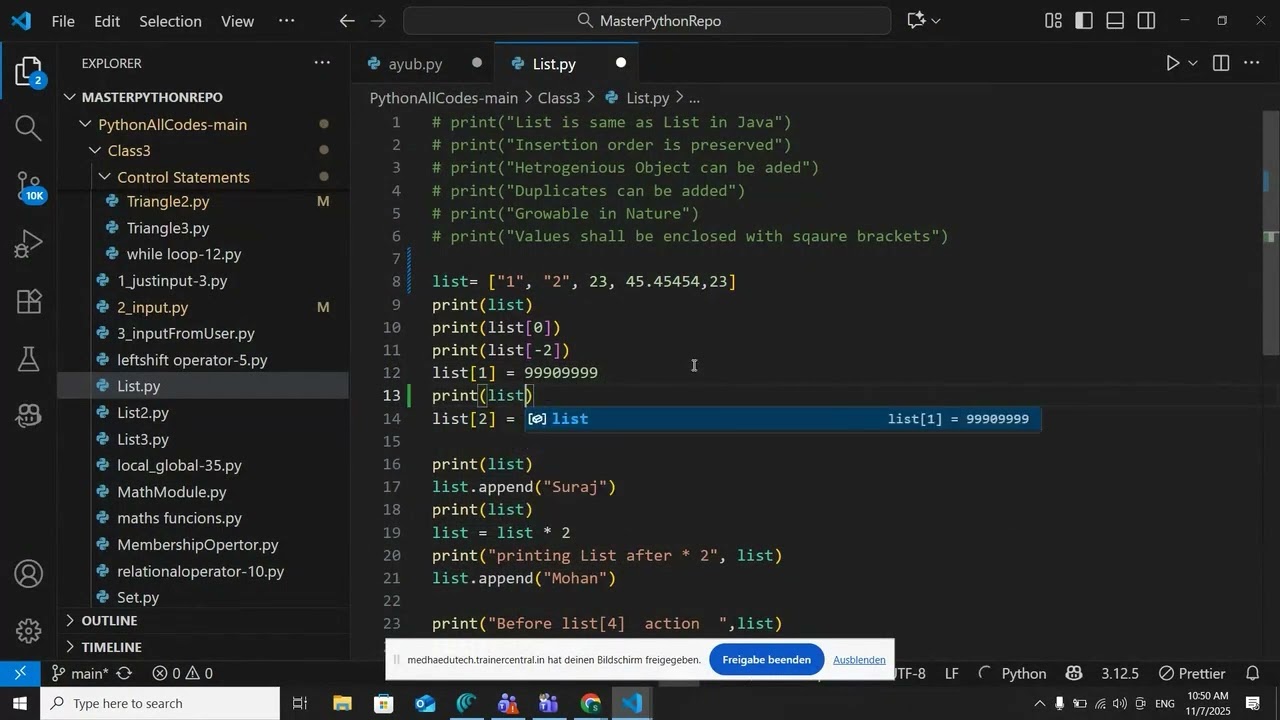
Task: Open the Search view in activity bar
Action: [28, 128]
